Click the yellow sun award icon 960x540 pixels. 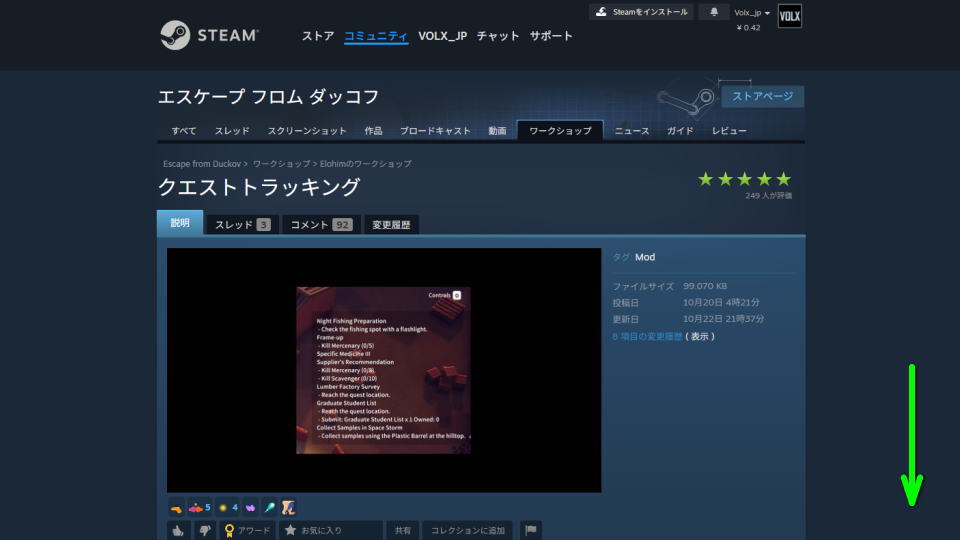coord(224,508)
